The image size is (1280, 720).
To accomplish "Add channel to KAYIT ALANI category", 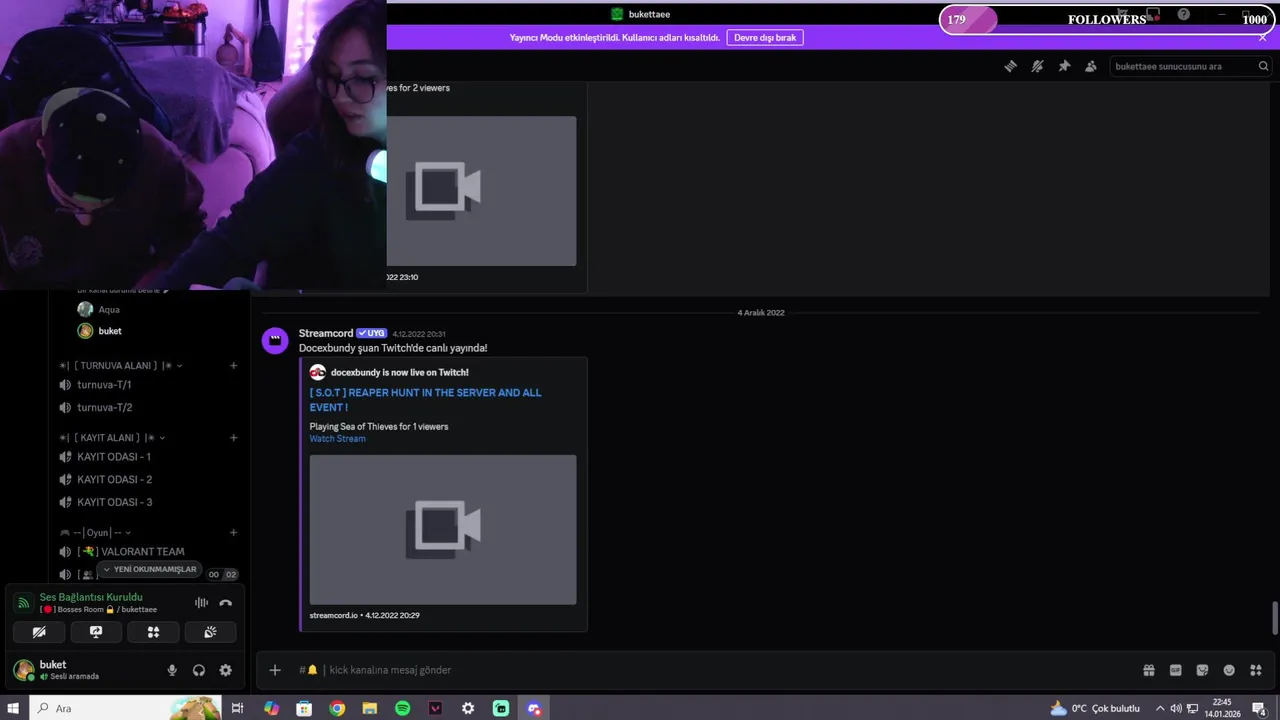I will click(x=233, y=438).
